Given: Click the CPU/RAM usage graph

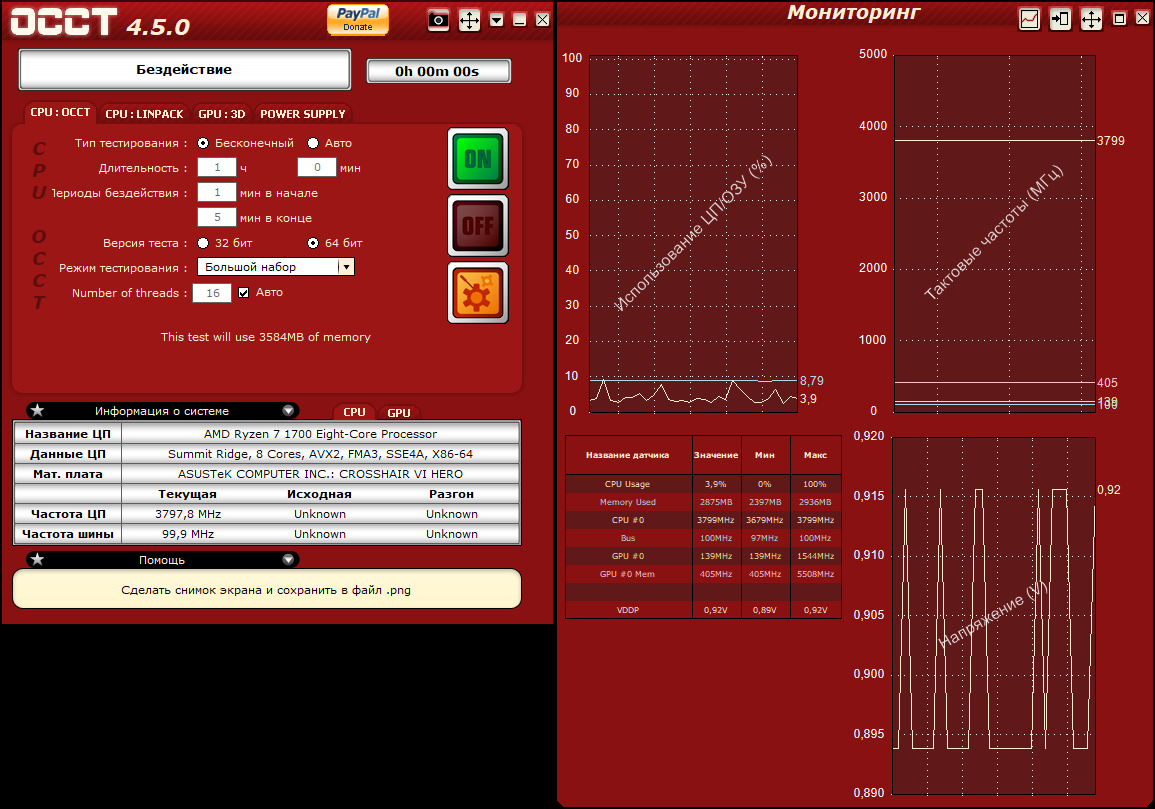Looking at the screenshot, I should coord(693,234).
